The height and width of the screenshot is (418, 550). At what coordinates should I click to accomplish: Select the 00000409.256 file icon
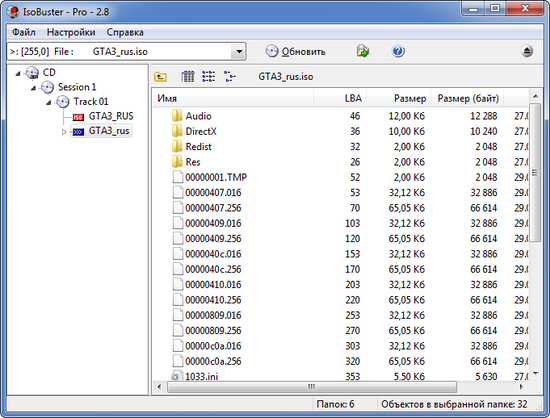(178, 238)
